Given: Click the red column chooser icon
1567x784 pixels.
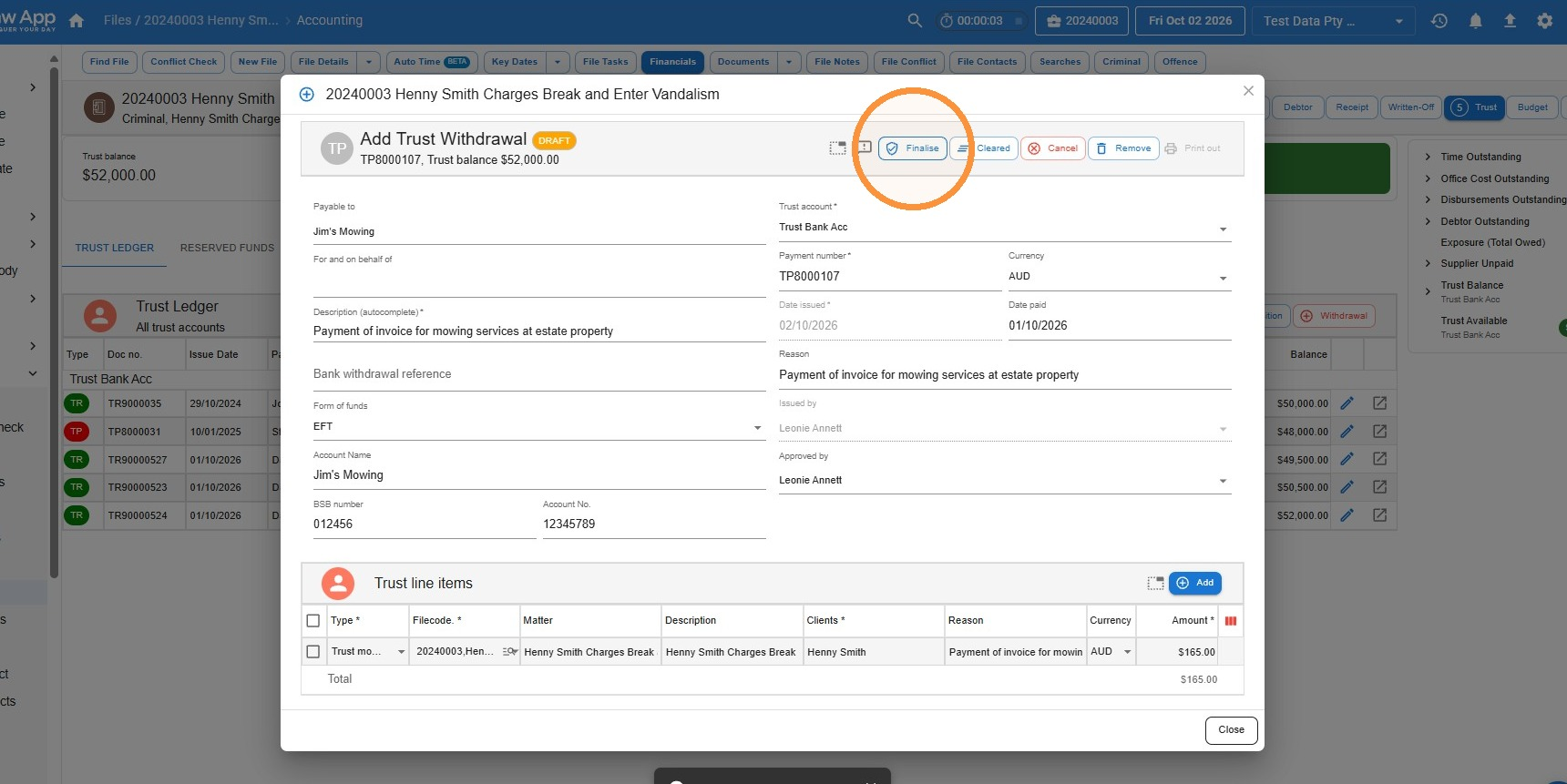Looking at the screenshot, I should coord(1231,621).
